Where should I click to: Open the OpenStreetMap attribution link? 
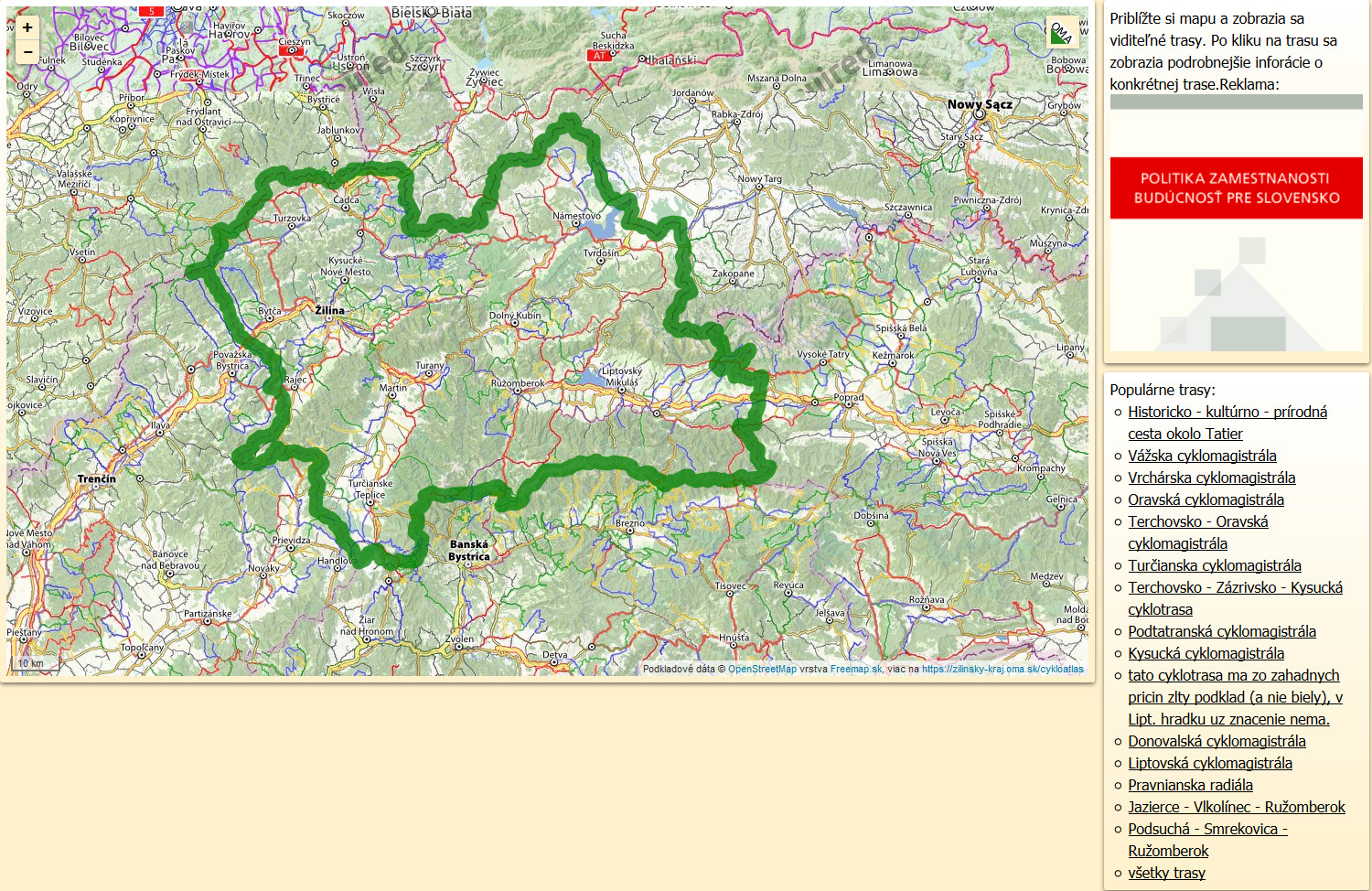click(761, 669)
